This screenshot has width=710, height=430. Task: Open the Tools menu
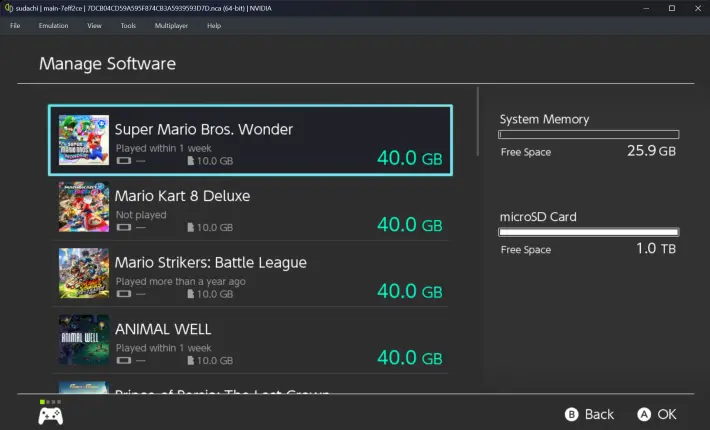(x=128, y=26)
